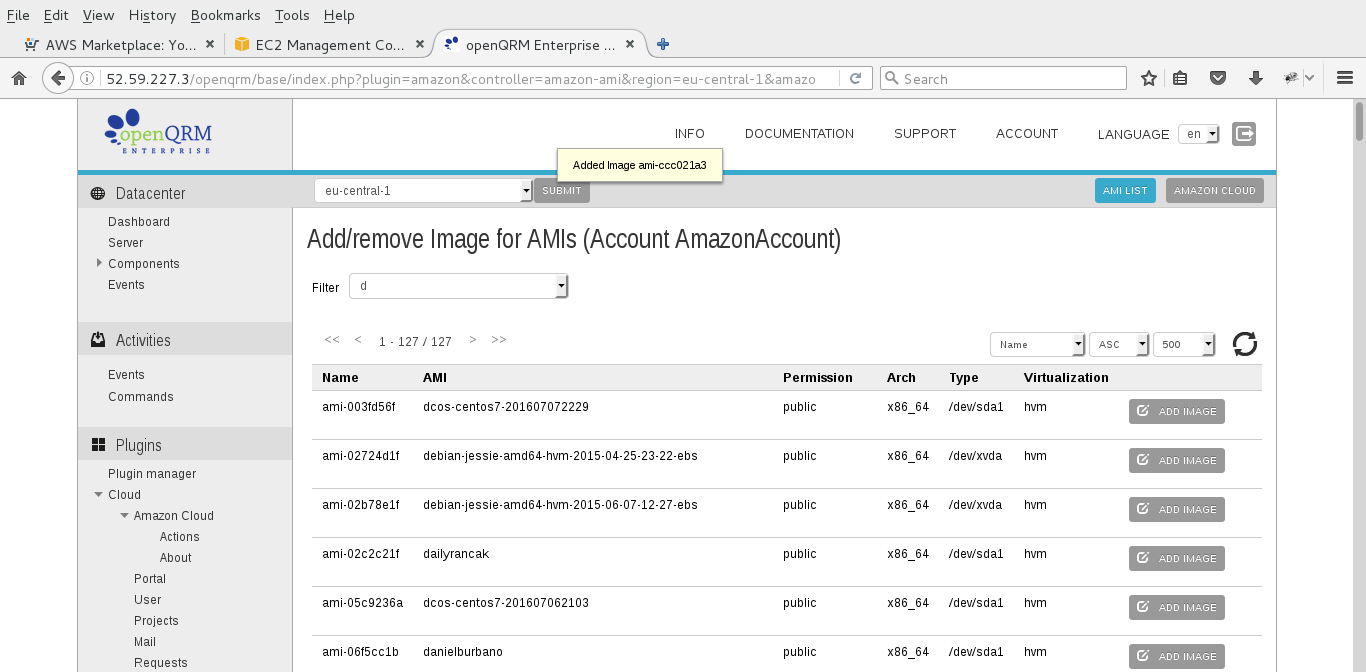The width and height of the screenshot is (1366, 672).
Task: Open the DOCUMENTATION link
Action: (x=799, y=133)
